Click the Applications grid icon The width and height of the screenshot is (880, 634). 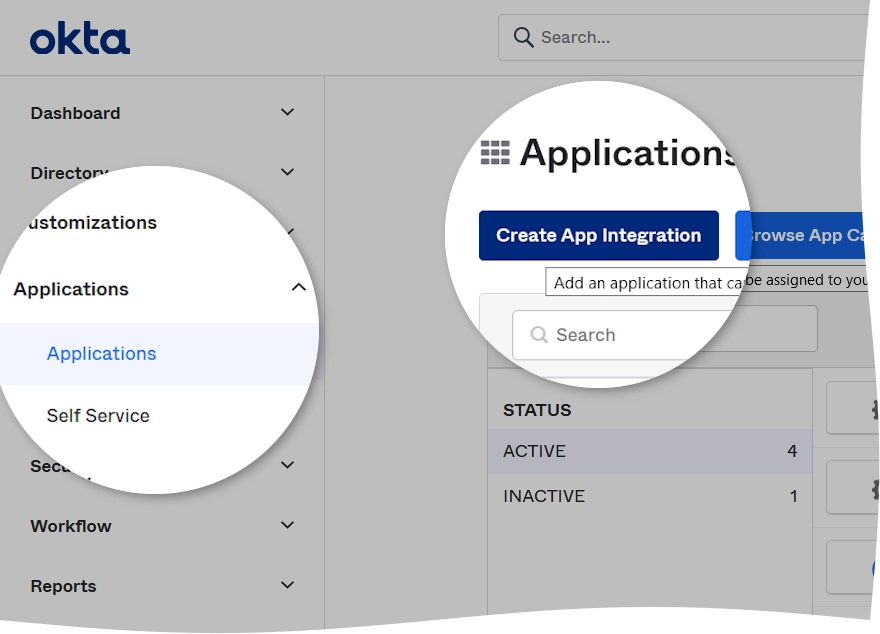pos(495,153)
